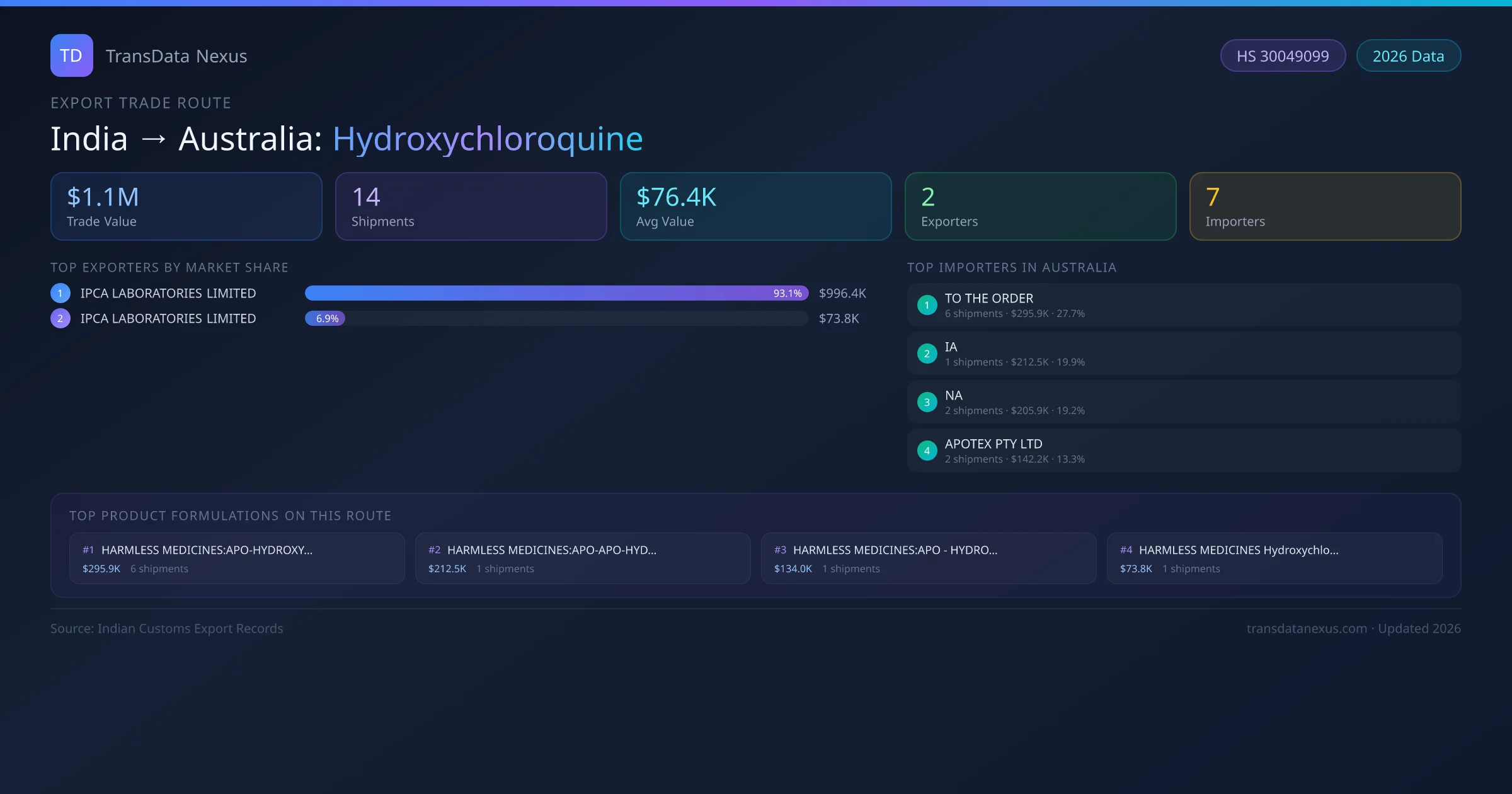Open formulation #3 APO - HYDRO card

[929, 558]
